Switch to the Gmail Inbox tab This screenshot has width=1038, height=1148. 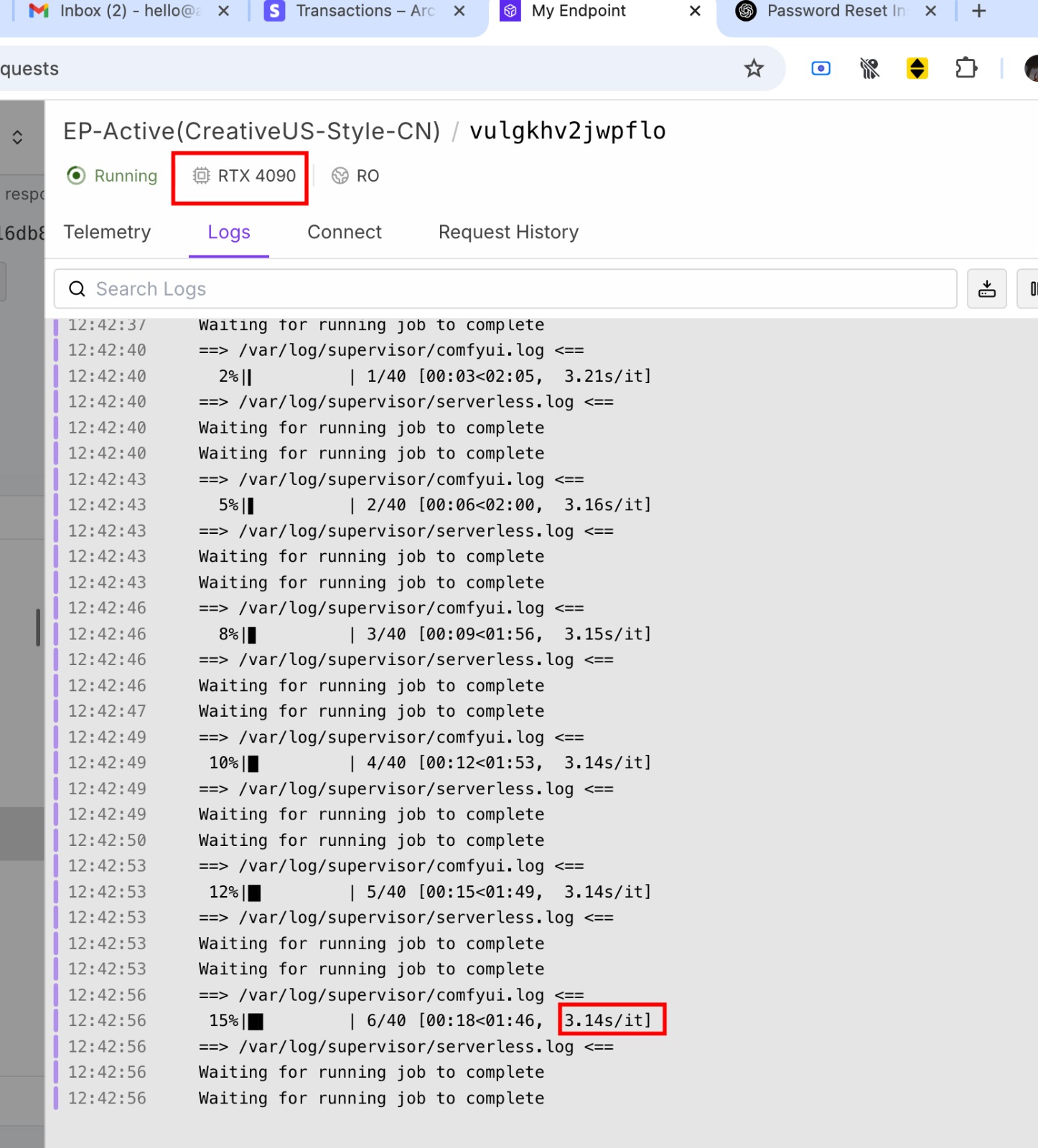(x=115, y=11)
